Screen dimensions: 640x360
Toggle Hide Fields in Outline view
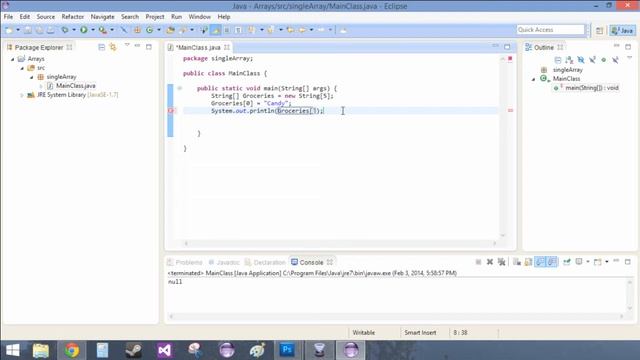tap(581, 60)
